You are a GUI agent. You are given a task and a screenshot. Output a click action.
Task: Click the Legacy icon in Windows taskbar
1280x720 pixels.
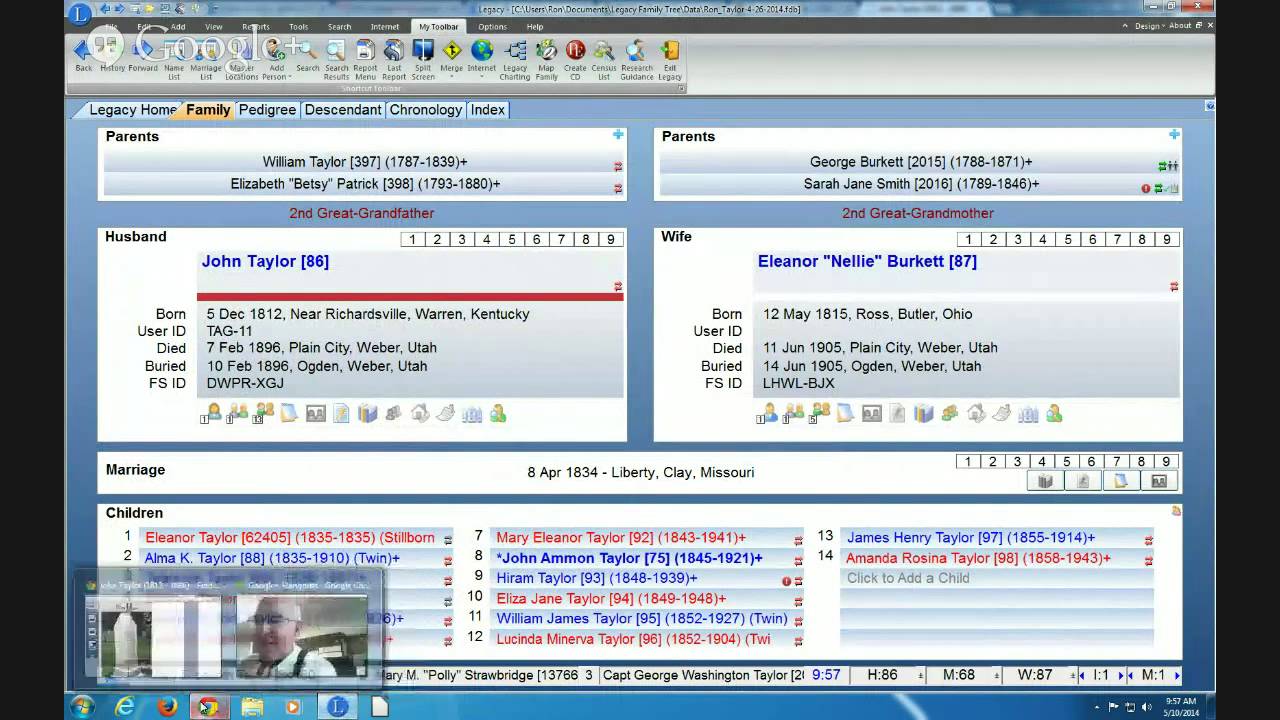tap(337, 706)
